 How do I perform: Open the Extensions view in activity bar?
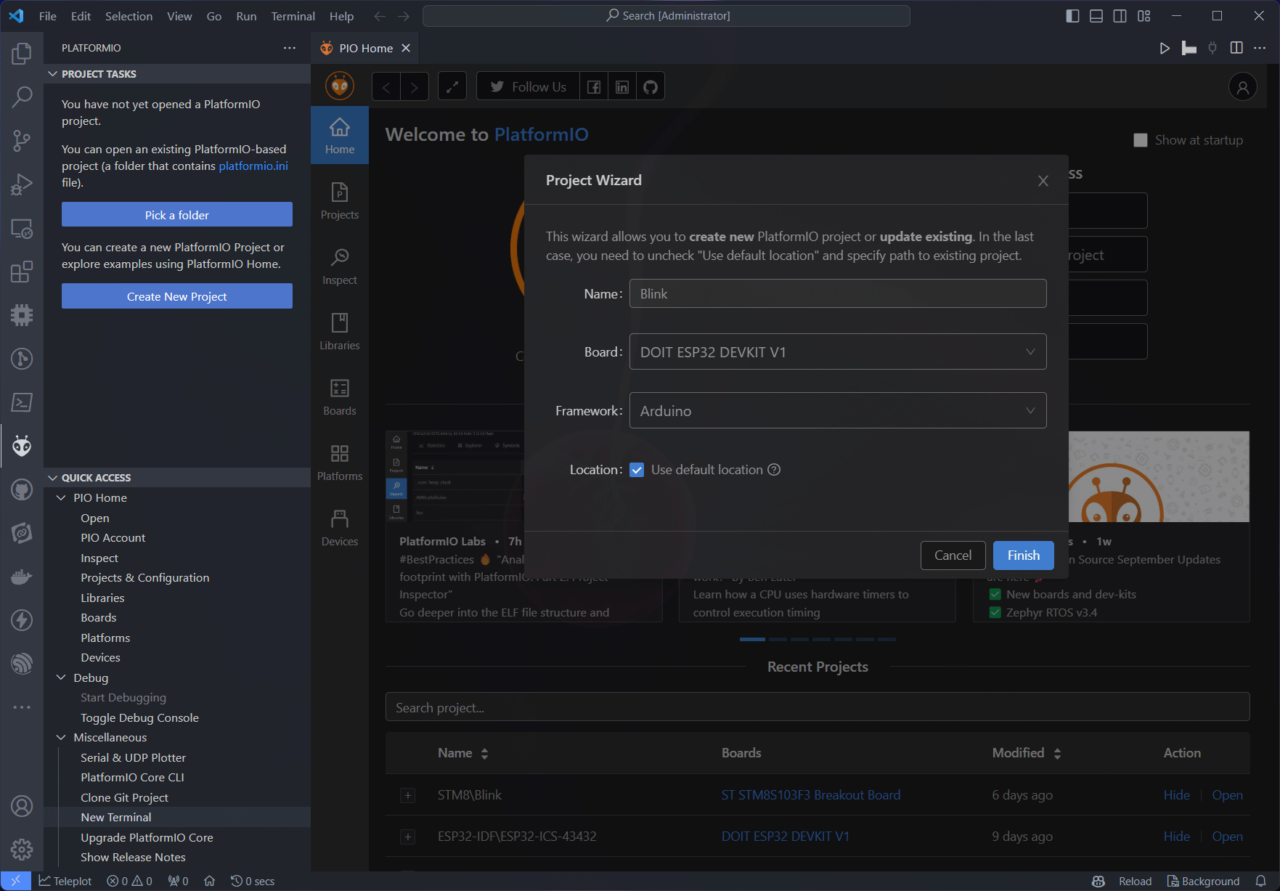point(22,271)
